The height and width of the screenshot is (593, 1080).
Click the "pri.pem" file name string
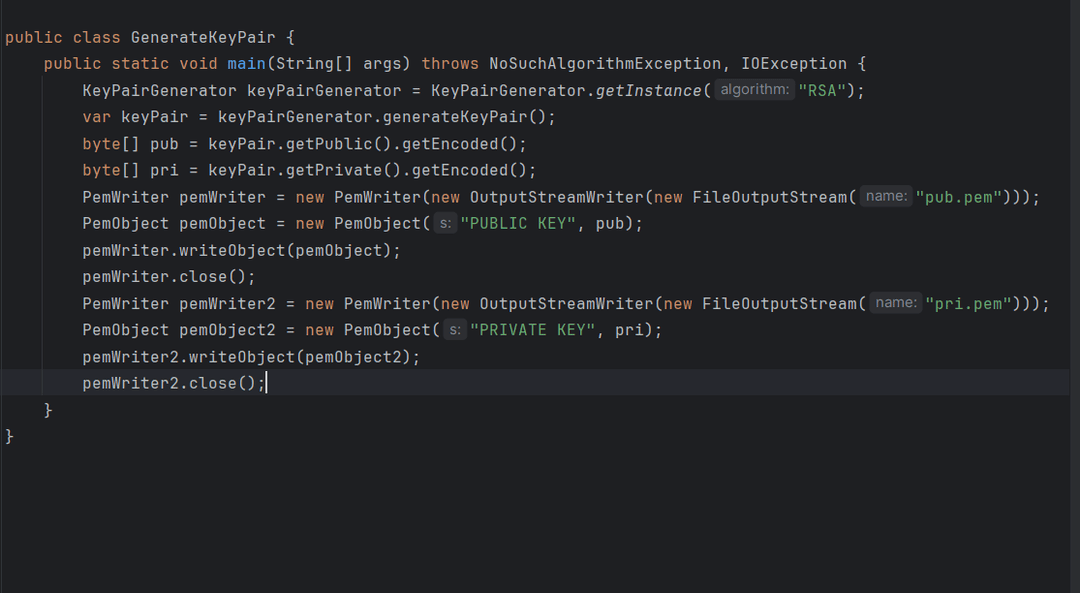coord(968,303)
